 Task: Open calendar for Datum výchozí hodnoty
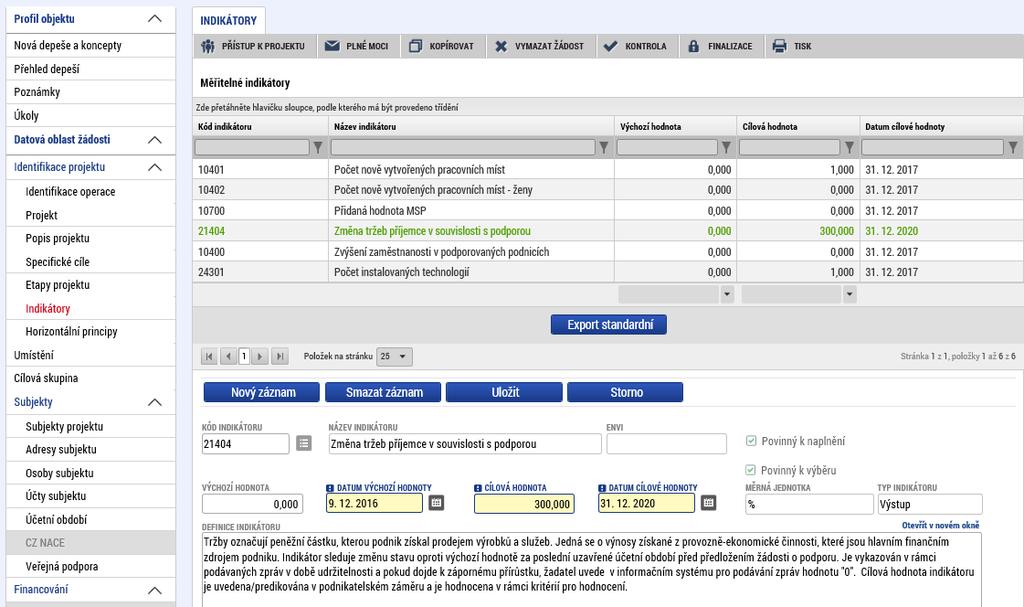pos(436,503)
